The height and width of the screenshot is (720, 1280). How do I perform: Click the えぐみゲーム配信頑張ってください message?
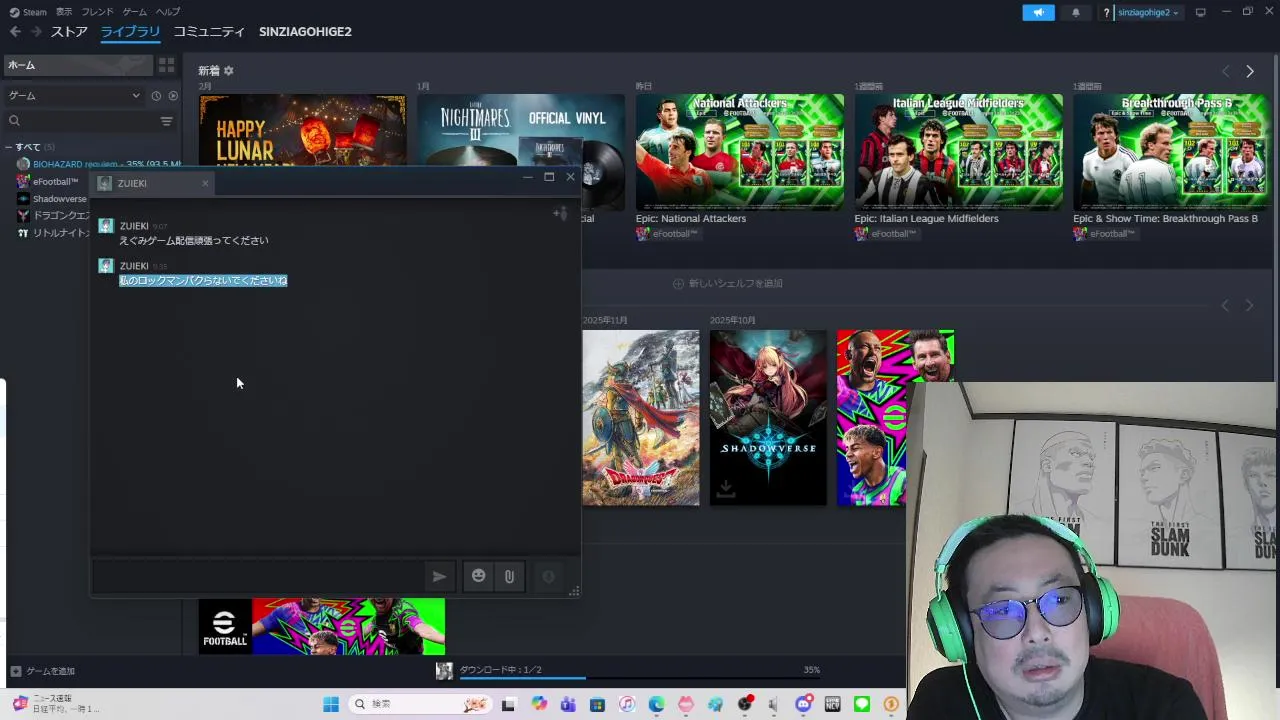tap(193, 241)
